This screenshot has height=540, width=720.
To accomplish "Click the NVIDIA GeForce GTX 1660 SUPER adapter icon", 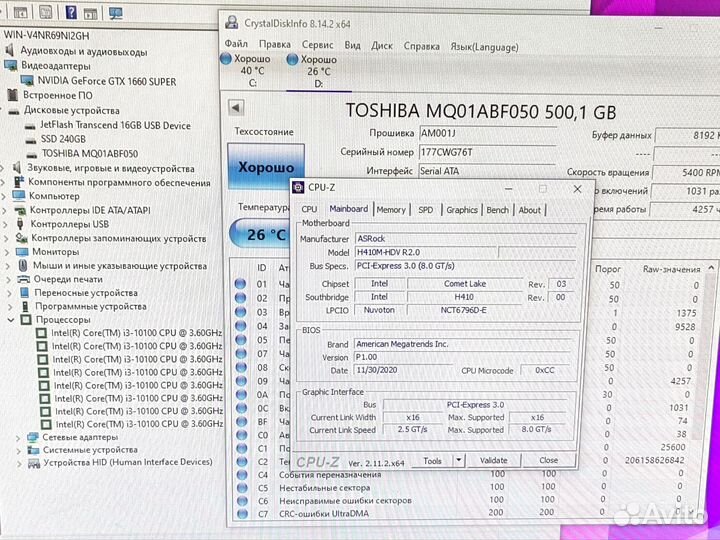I will pos(27,81).
